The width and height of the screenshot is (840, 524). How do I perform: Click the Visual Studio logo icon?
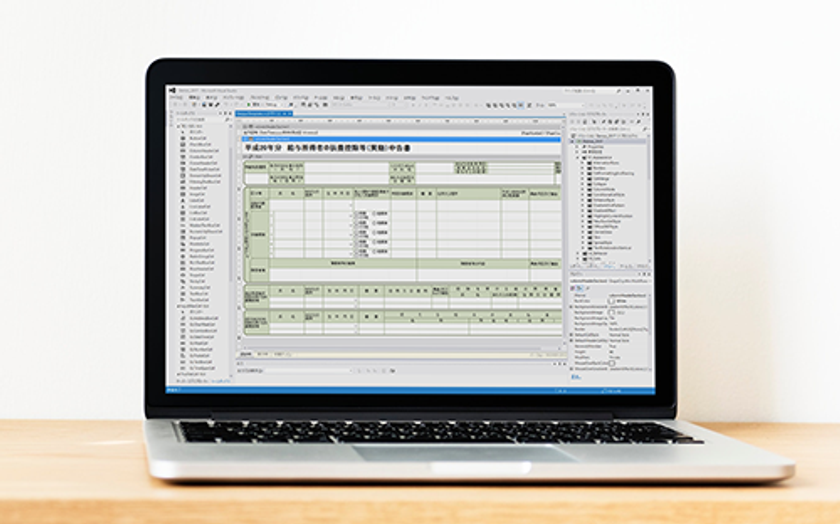[172, 91]
